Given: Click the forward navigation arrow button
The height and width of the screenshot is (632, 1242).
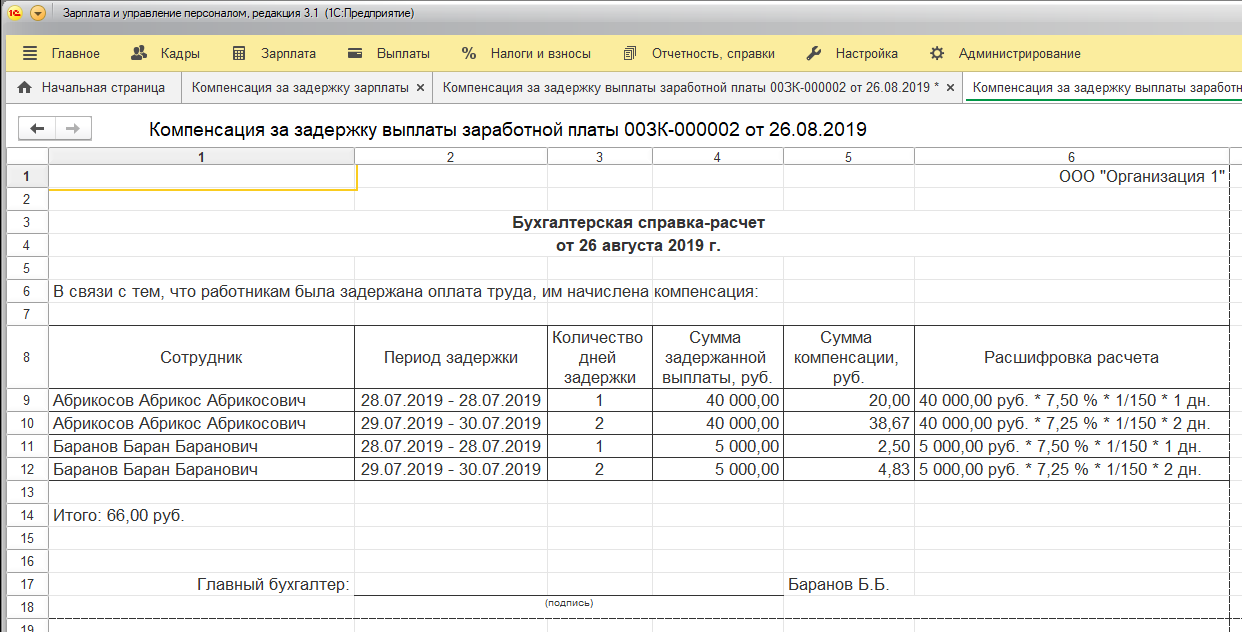Looking at the screenshot, I should 73,128.
